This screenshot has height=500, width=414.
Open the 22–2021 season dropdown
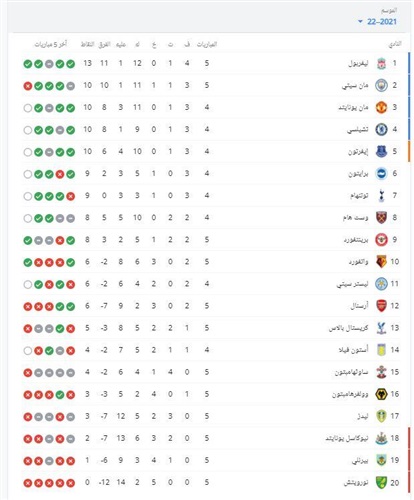tap(378, 22)
